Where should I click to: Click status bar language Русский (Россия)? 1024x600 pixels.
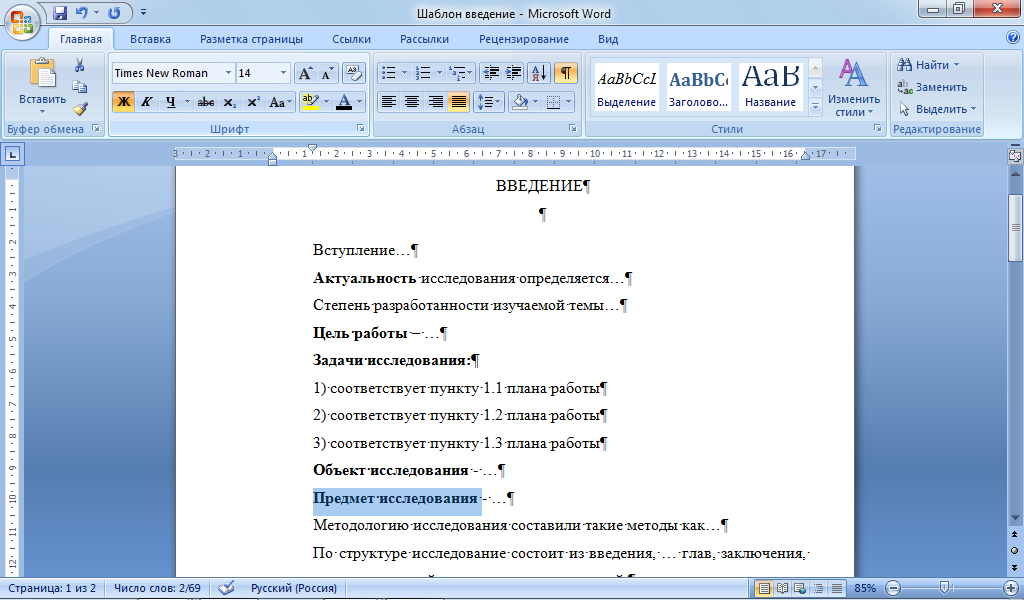(x=294, y=588)
